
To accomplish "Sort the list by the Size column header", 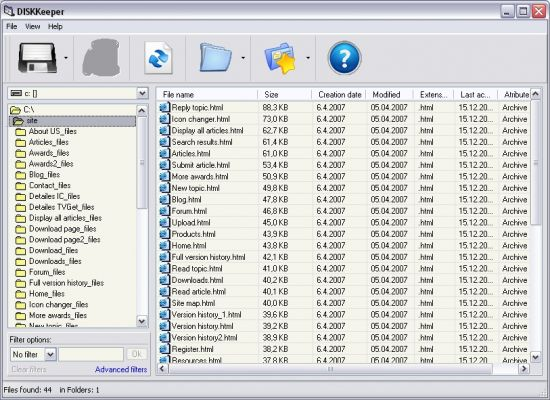I will [284, 95].
